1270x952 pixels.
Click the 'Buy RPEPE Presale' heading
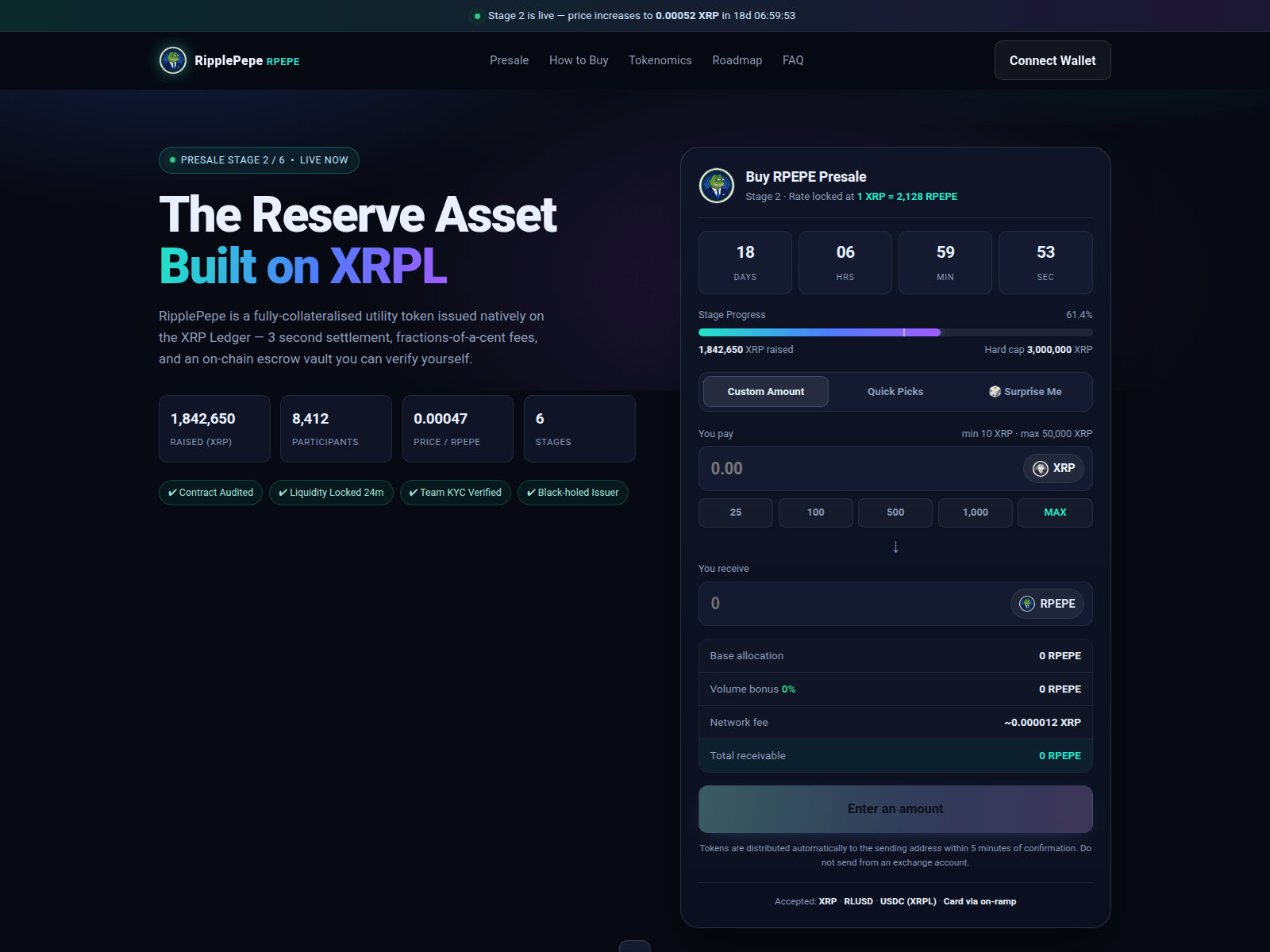click(806, 177)
